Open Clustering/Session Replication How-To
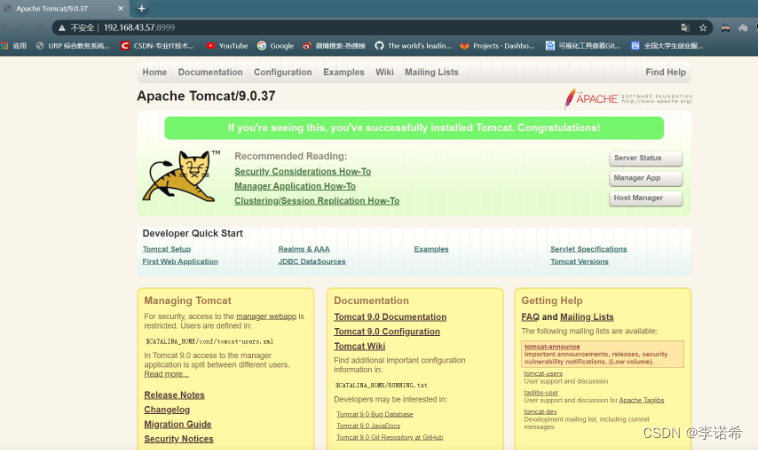 coord(317,201)
